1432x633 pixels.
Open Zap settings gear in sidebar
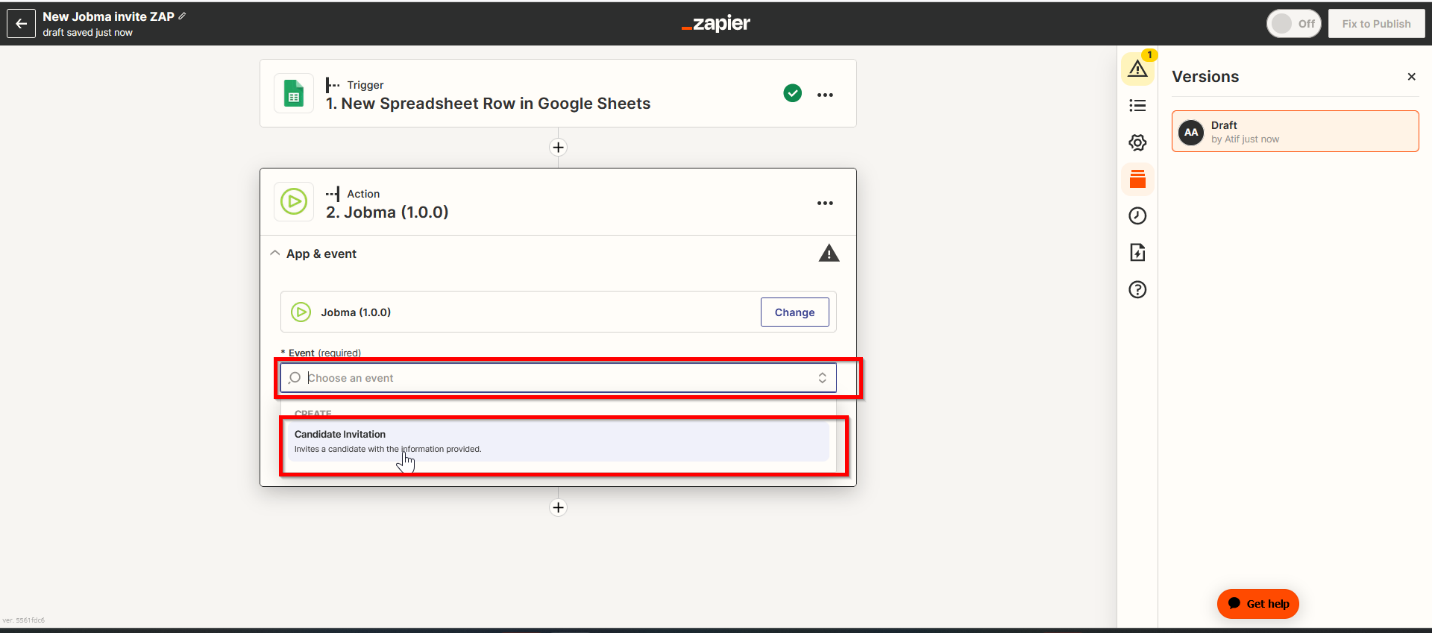click(1137, 142)
